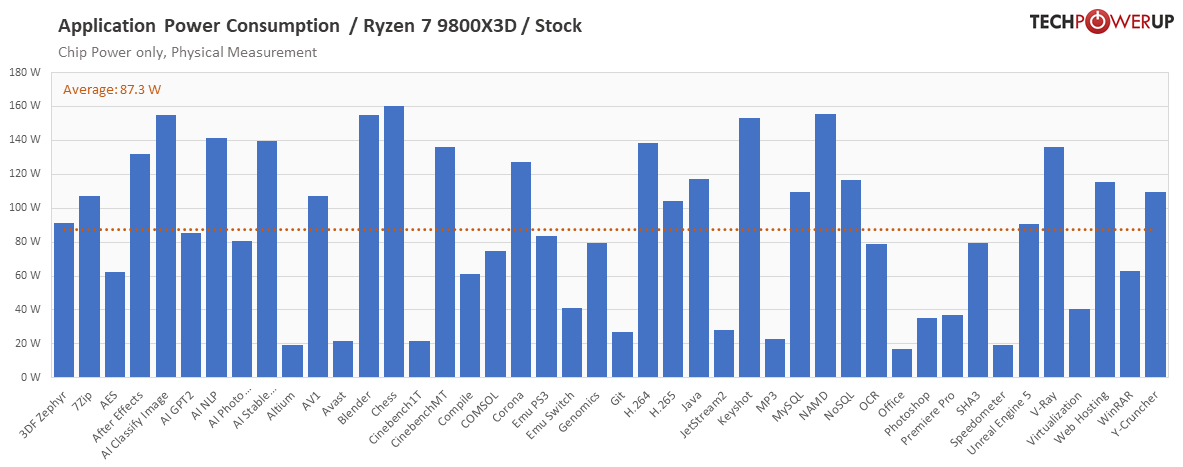Image resolution: width=1183 pixels, height=467 pixels.
Task: Select the Corona bar
Action: [521, 269]
